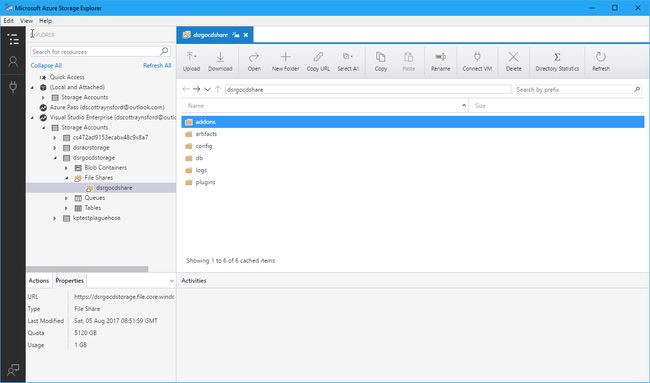Select the Azure Pass subscription node
The width and height of the screenshot is (650, 383).
pos(107,107)
